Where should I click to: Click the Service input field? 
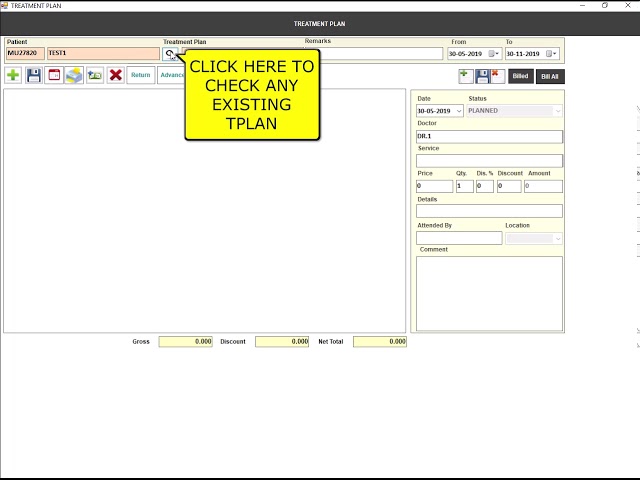[489, 161]
